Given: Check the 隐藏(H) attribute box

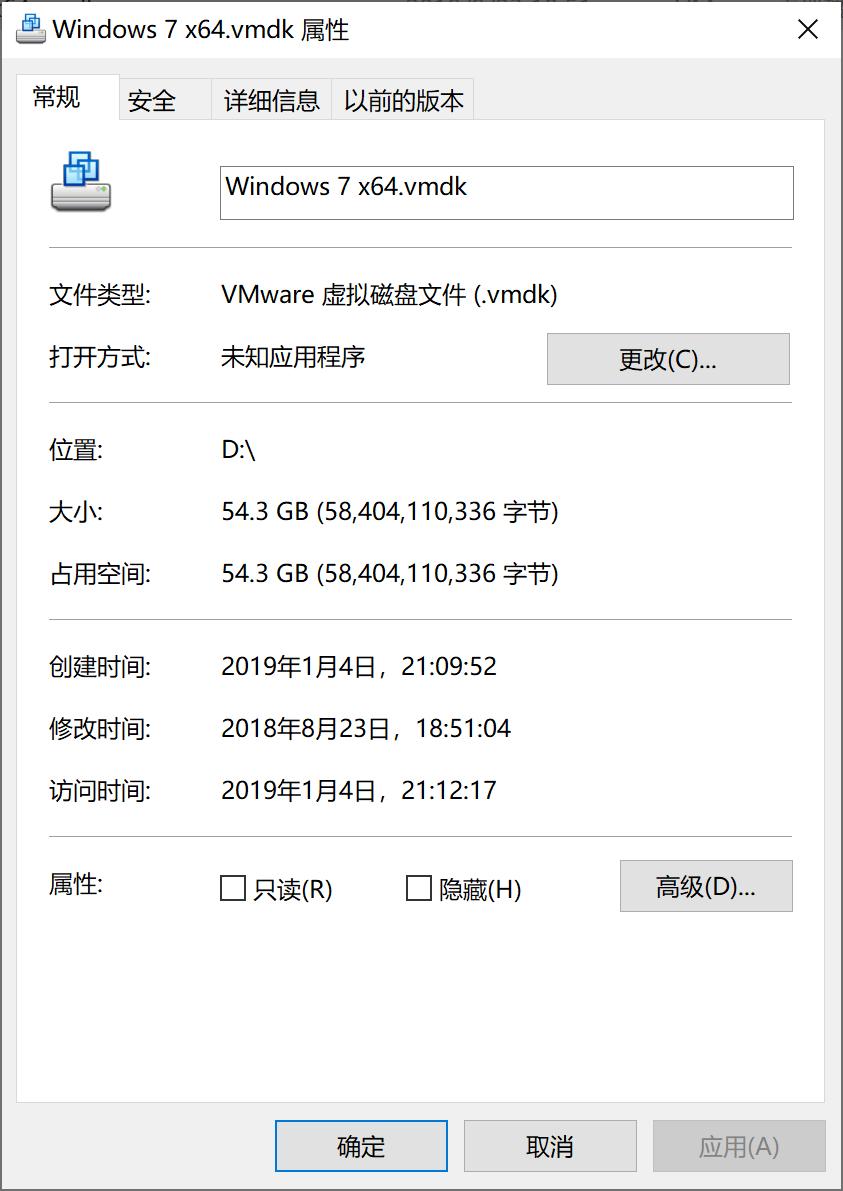Looking at the screenshot, I should 418,887.
